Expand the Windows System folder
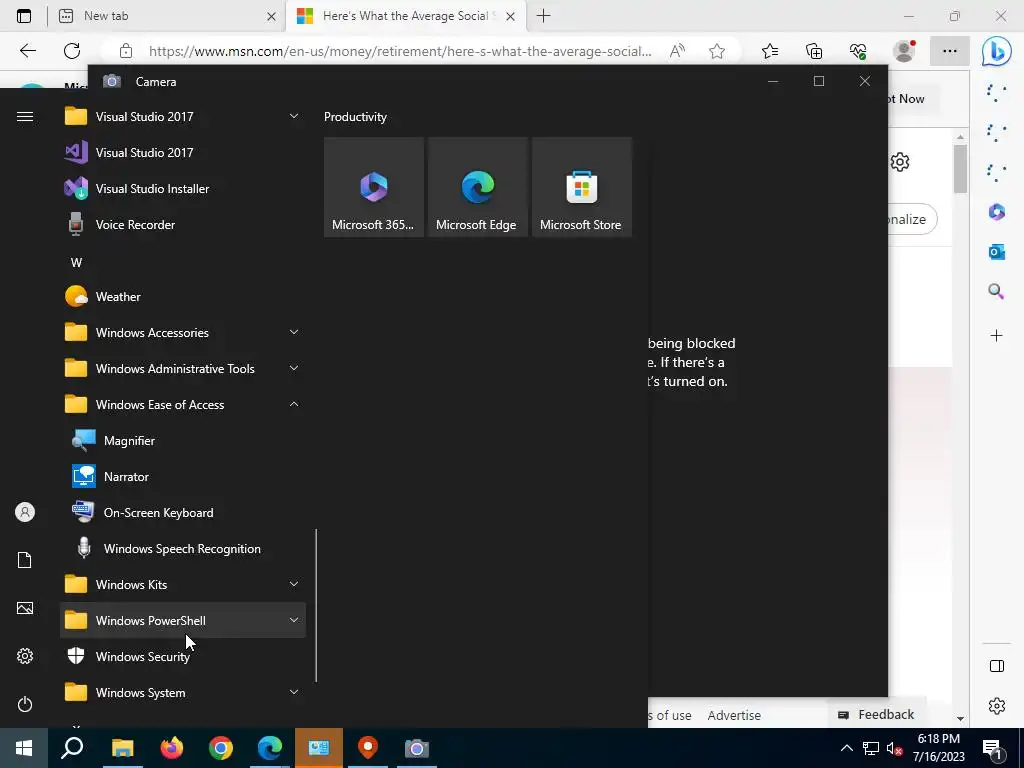Image resolution: width=1024 pixels, height=768 pixels. 183,692
